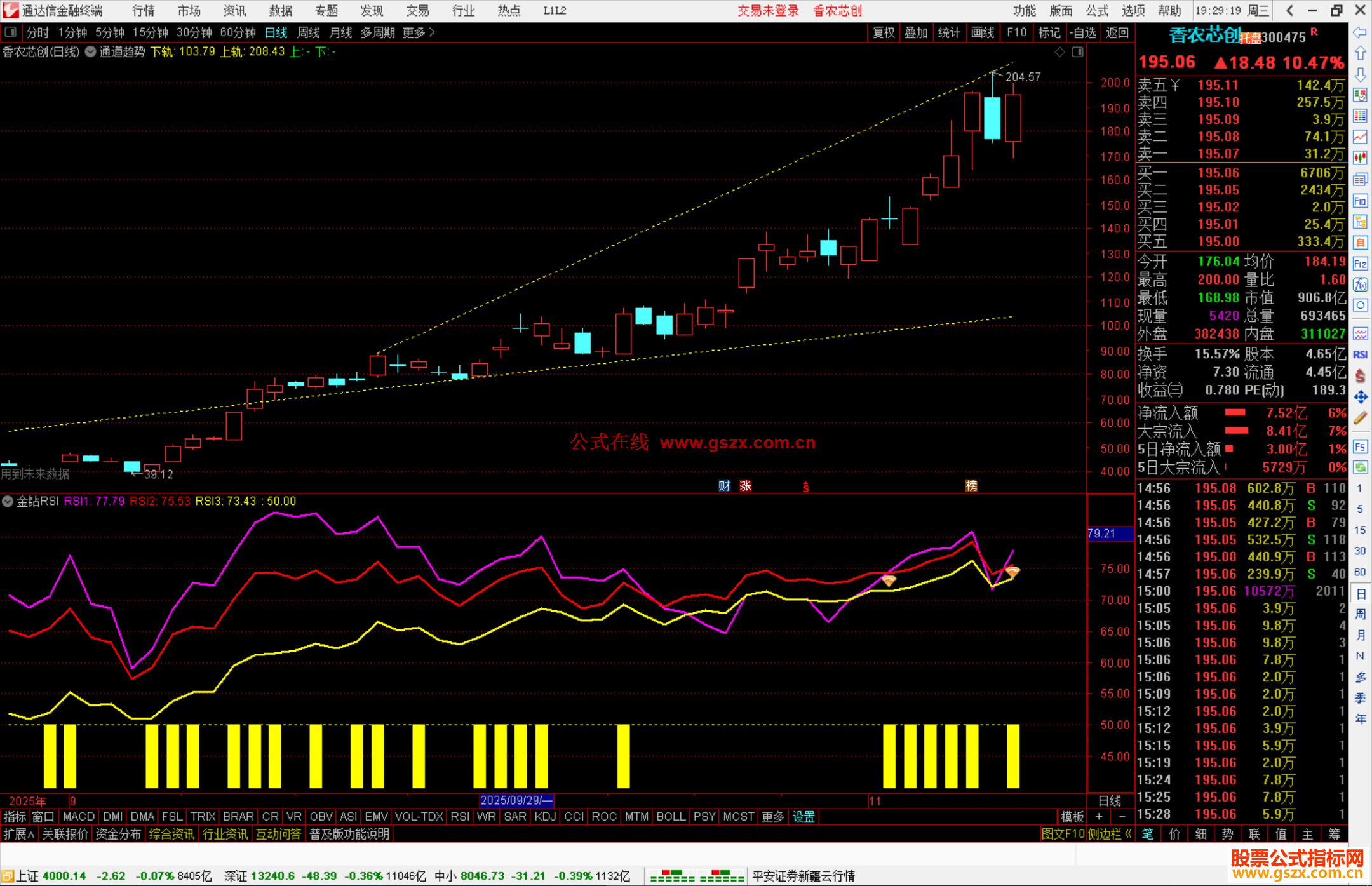Screen dimensions: 1372x886
Task: Expand the 更多 period dropdown
Action: (419, 32)
